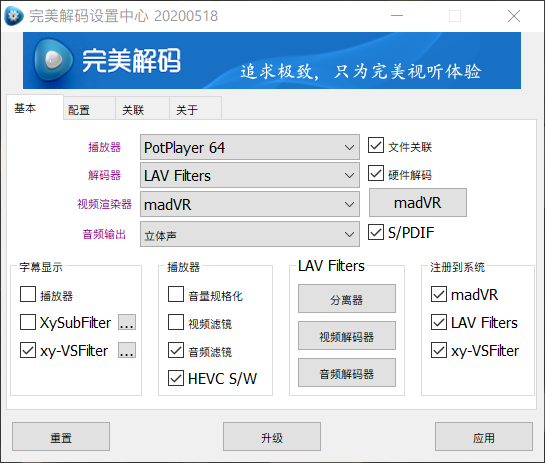Open the 播放器 dropdown showing PotPlayer 64
Screen dimensions: 545x463
click(x=250, y=147)
